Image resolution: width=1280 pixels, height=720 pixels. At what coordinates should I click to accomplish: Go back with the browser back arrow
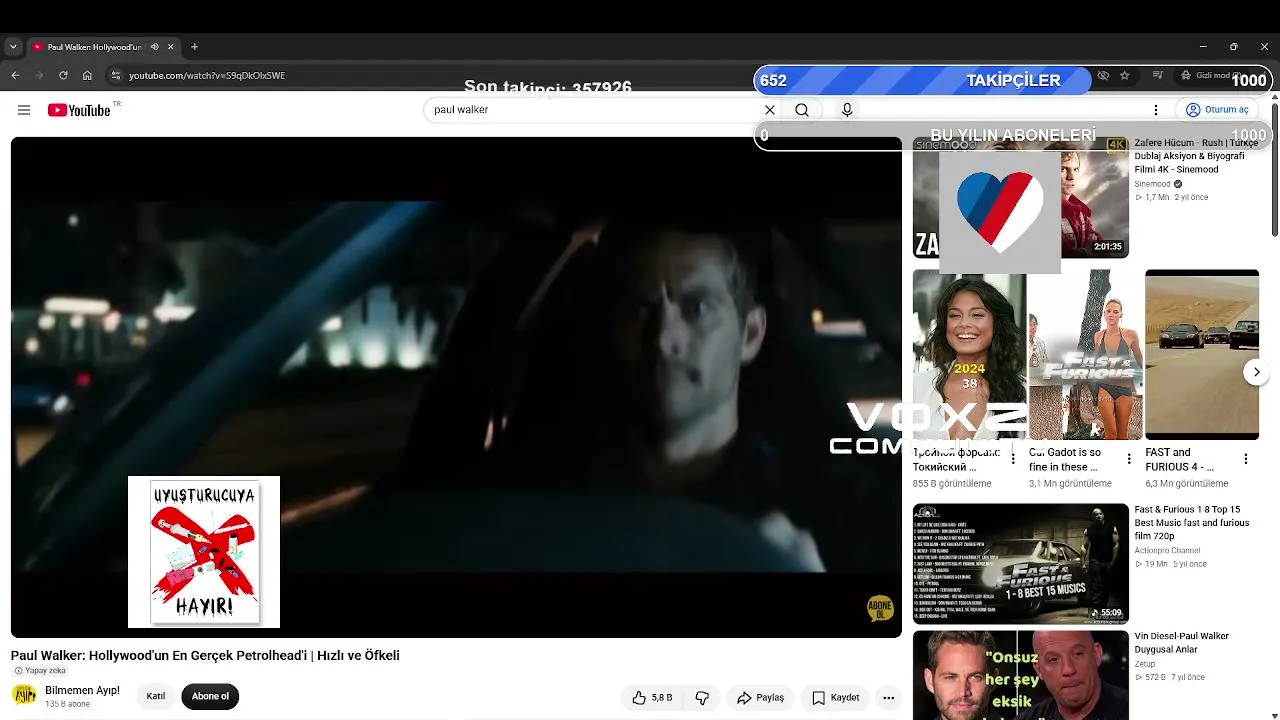[x=15, y=75]
